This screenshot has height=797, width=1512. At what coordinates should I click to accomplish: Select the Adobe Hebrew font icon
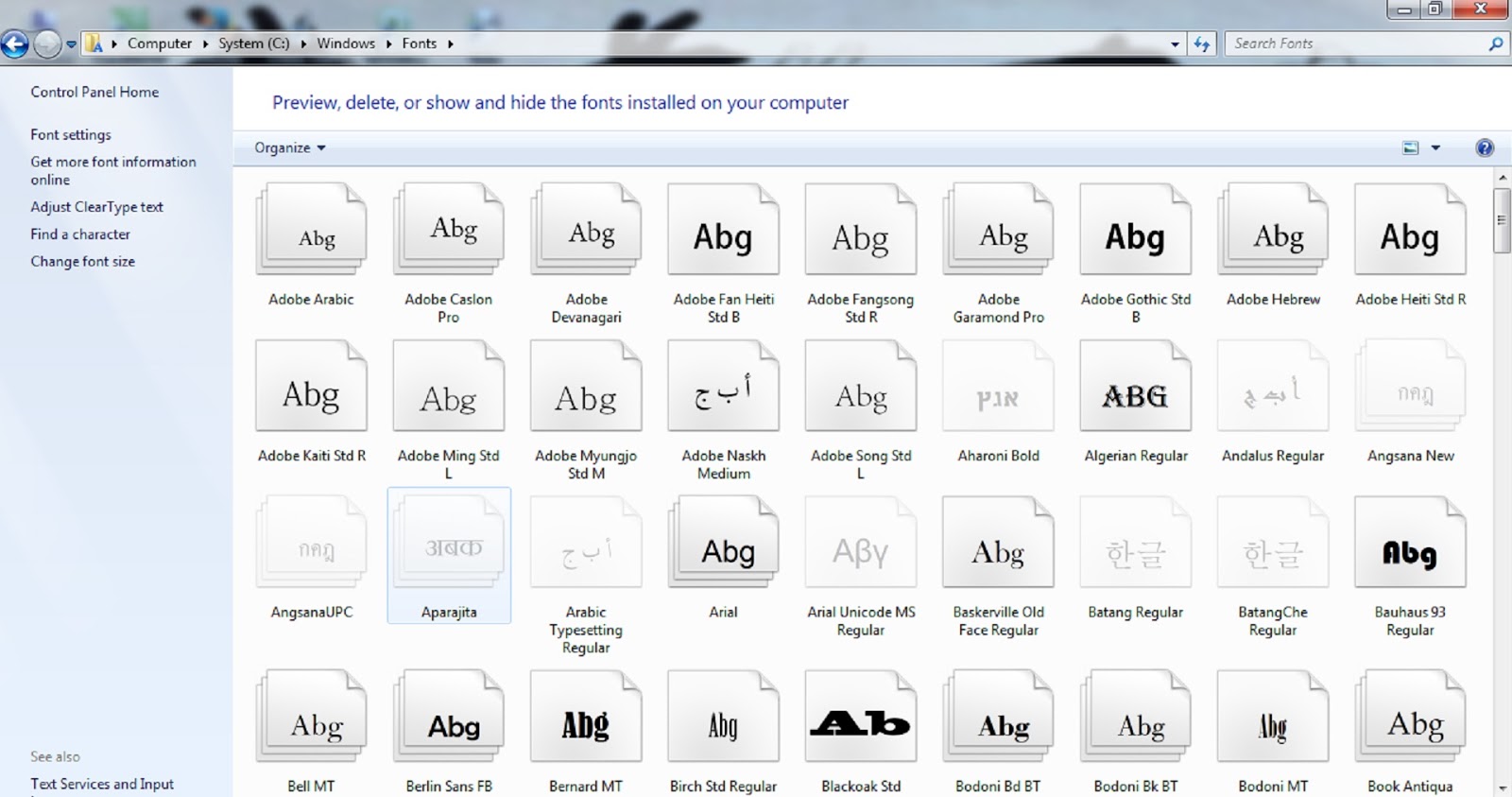1273,230
